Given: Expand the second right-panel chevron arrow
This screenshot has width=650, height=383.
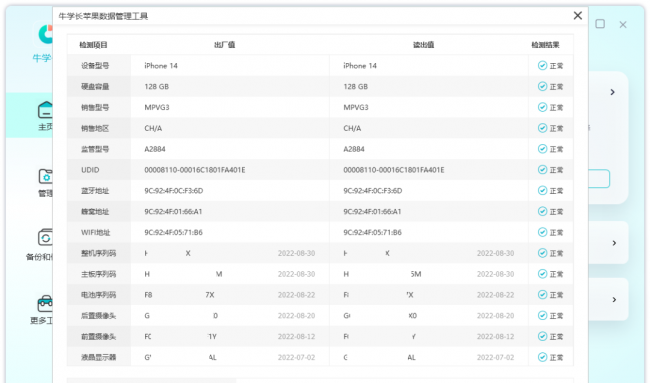Looking at the screenshot, I should point(614,243).
